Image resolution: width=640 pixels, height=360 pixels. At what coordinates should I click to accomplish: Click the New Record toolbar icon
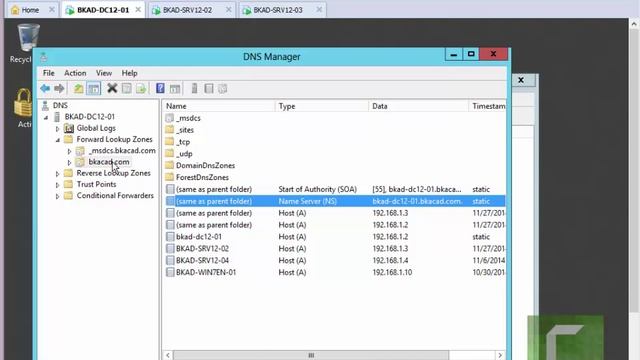[209, 88]
